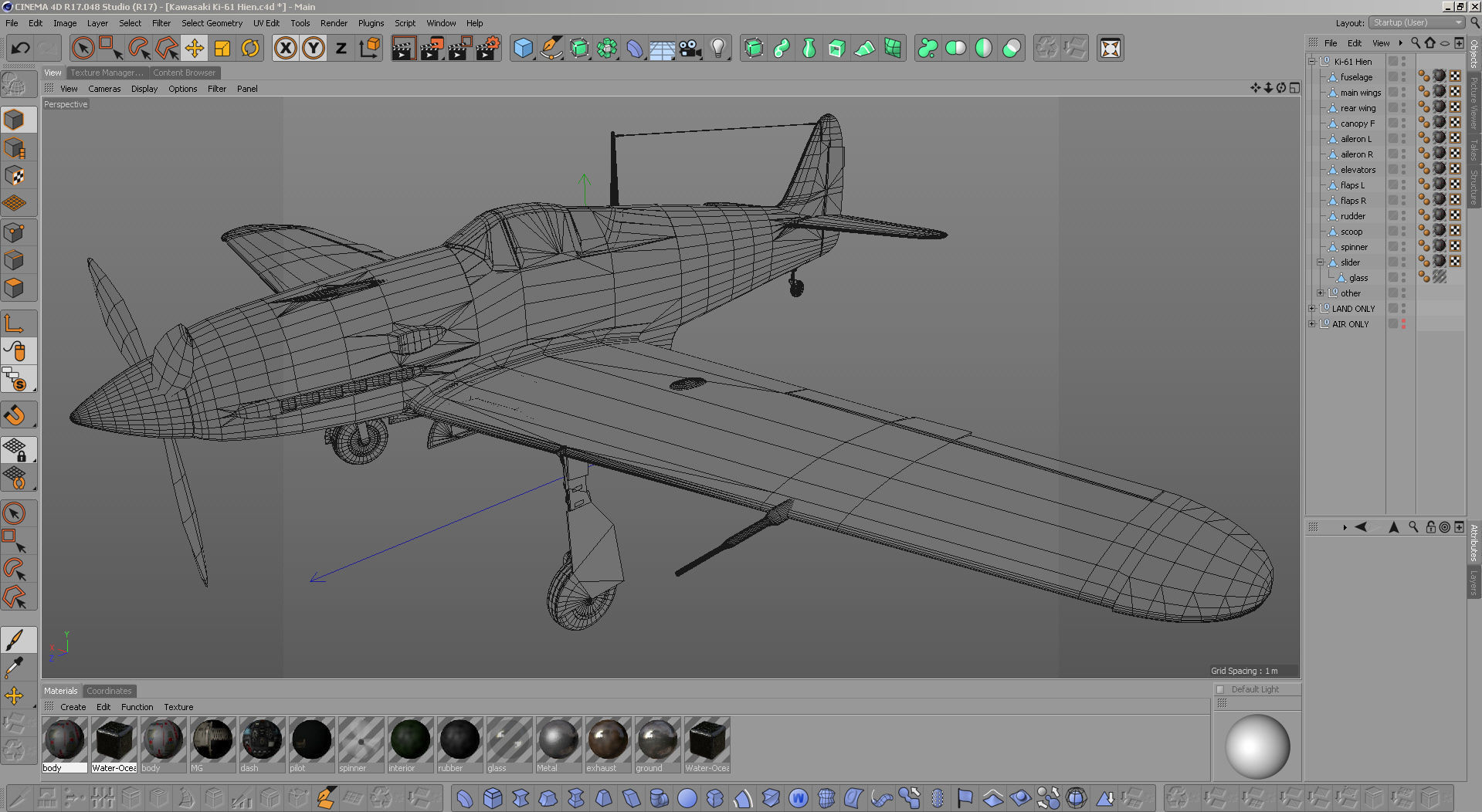Switch to Content Browser tab
The width and height of the screenshot is (1482, 812).
(x=184, y=73)
